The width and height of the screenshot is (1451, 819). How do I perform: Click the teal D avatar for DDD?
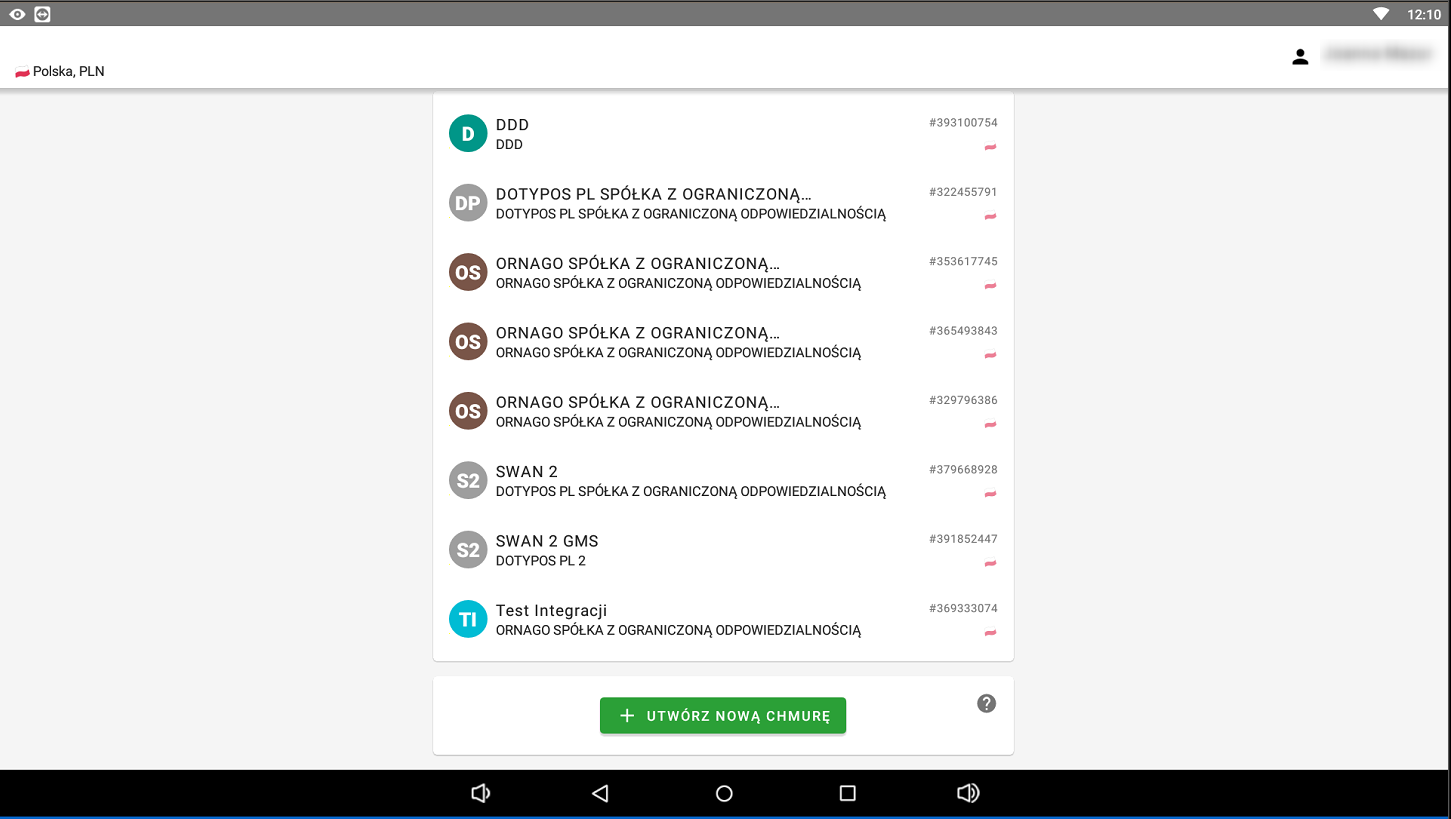(x=467, y=134)
